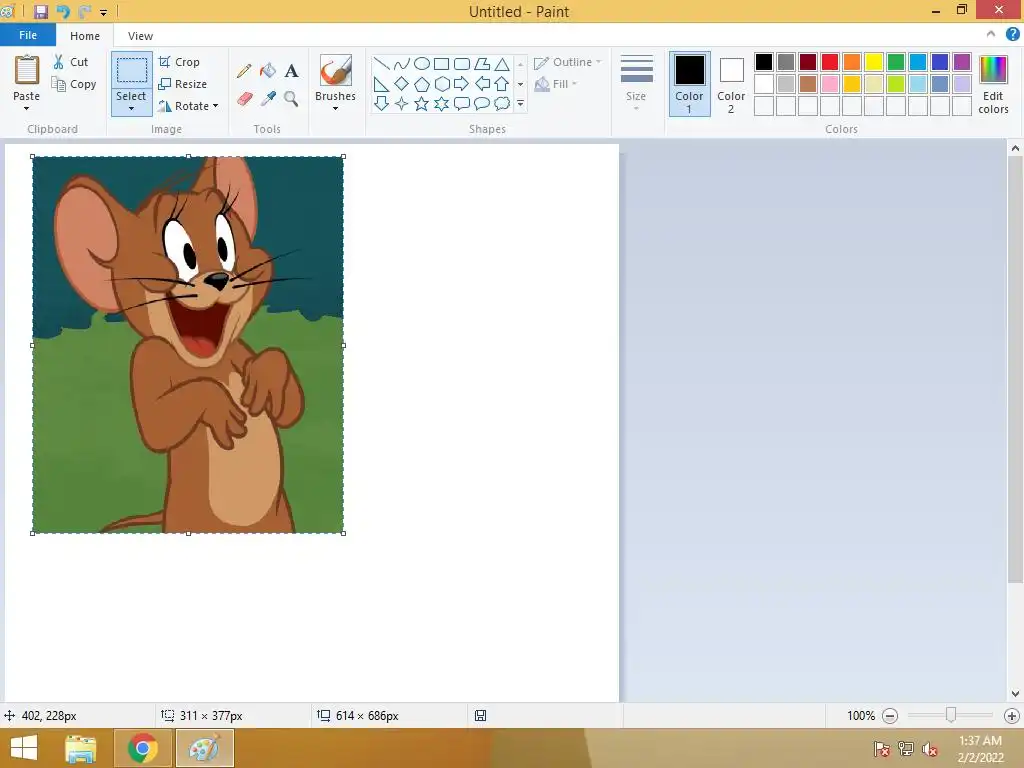1024x768 pixels.
Task: Set Color 2 as active color
Action: click(731, 84)
